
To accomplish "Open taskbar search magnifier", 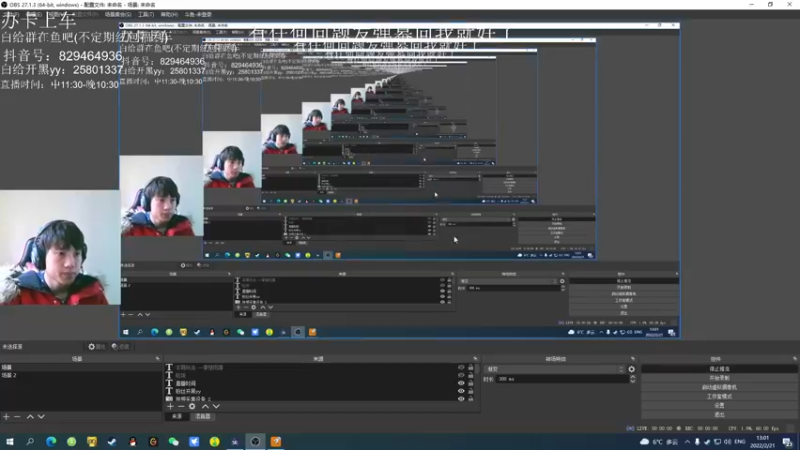I will pos(30,441).
